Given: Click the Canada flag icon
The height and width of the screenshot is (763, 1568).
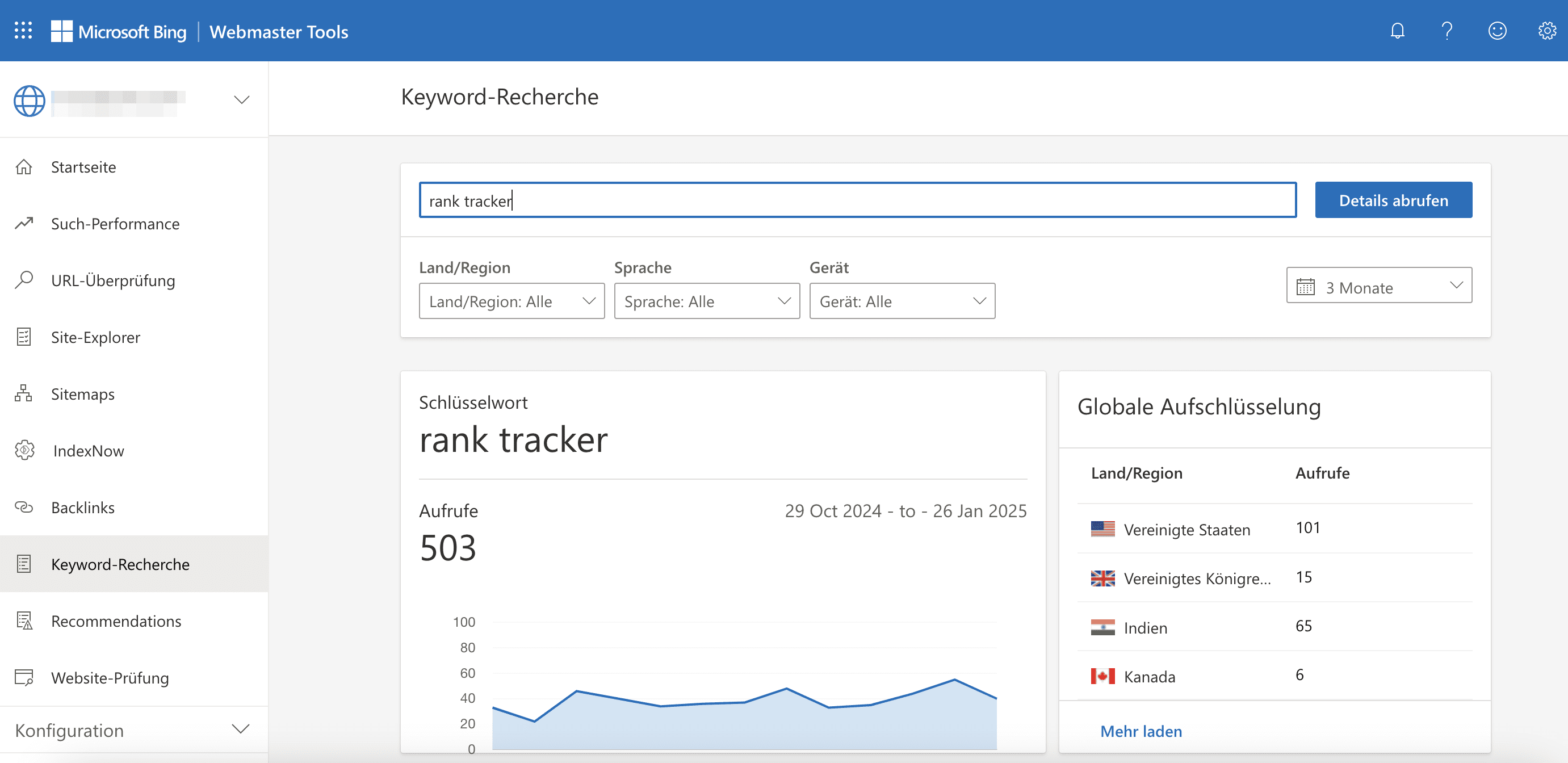Looking at the screenshot, I should click(1102, 676).
